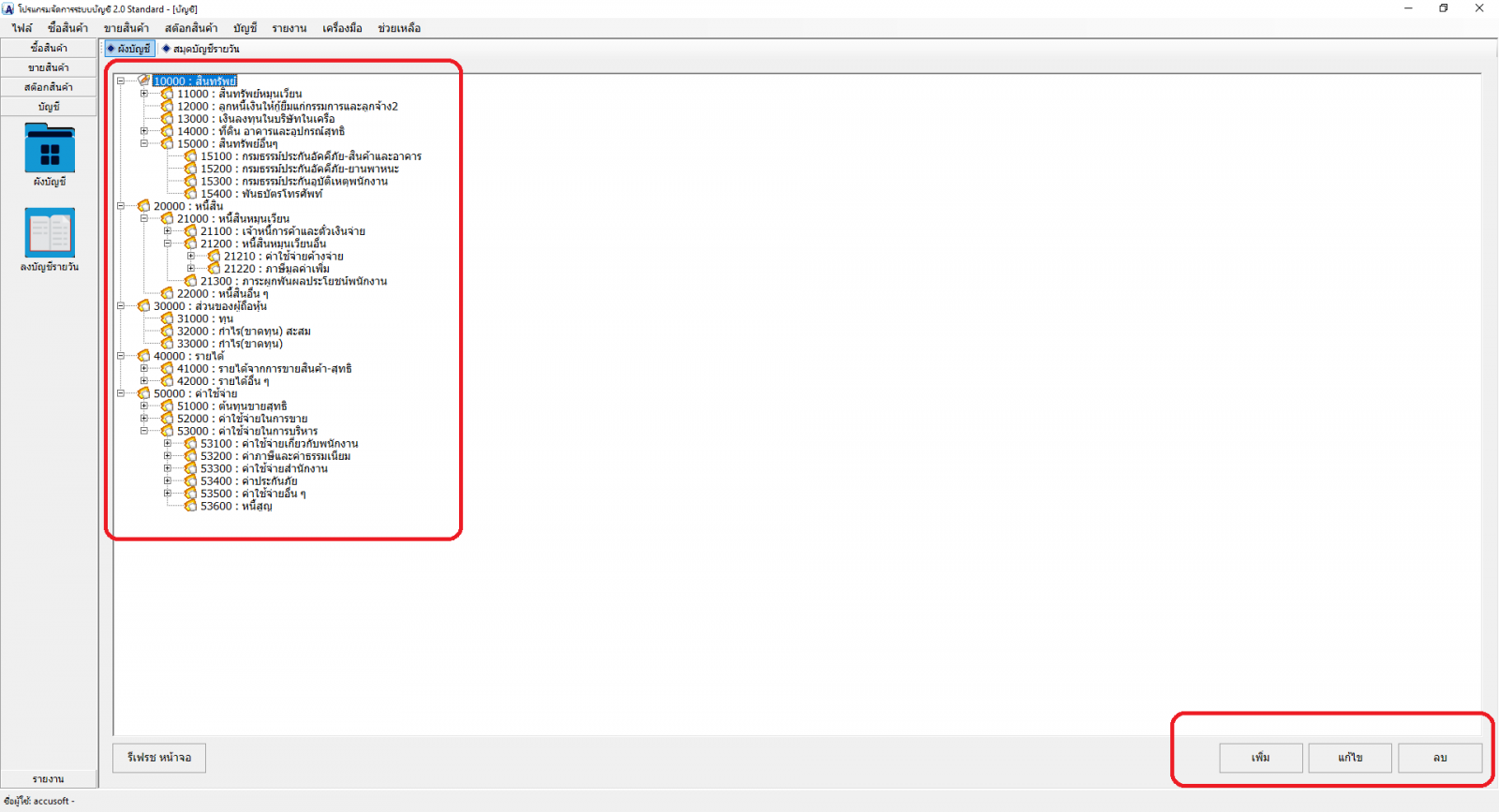Open the ผังบัญชี blue folder icon in sidebar
Image resolution: width=1499 pixels, height=812 pixels.
point(50,149)
